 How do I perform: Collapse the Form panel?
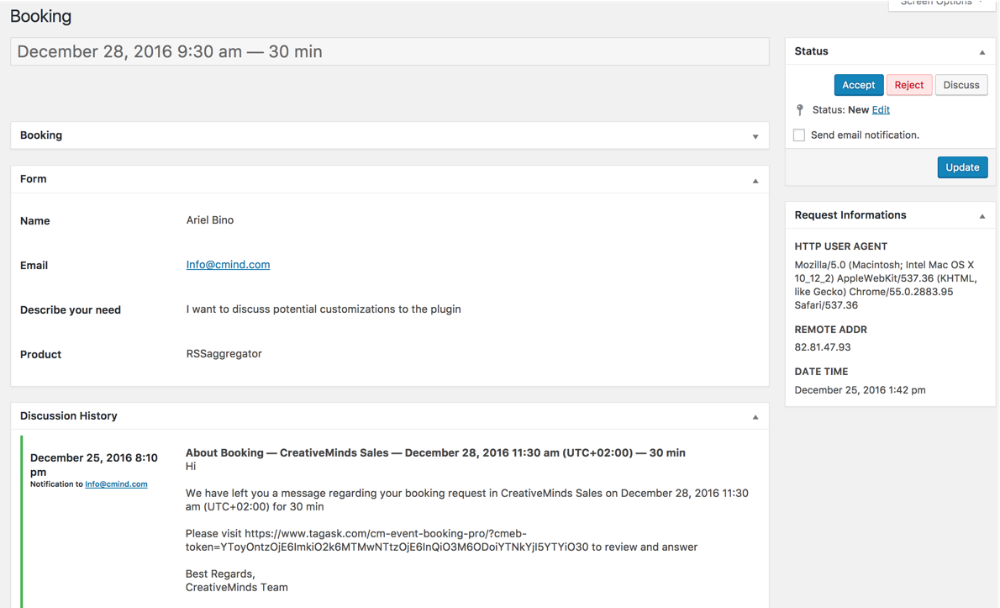[x=755, y=181]
